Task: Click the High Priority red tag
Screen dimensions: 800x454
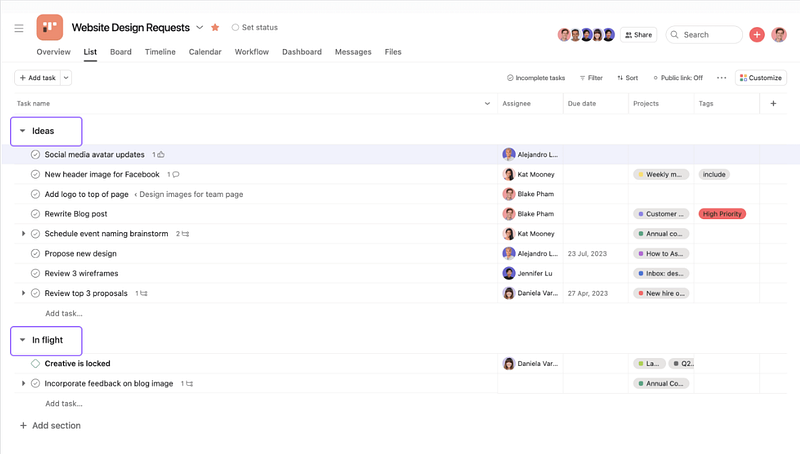Action: (722, 214)
